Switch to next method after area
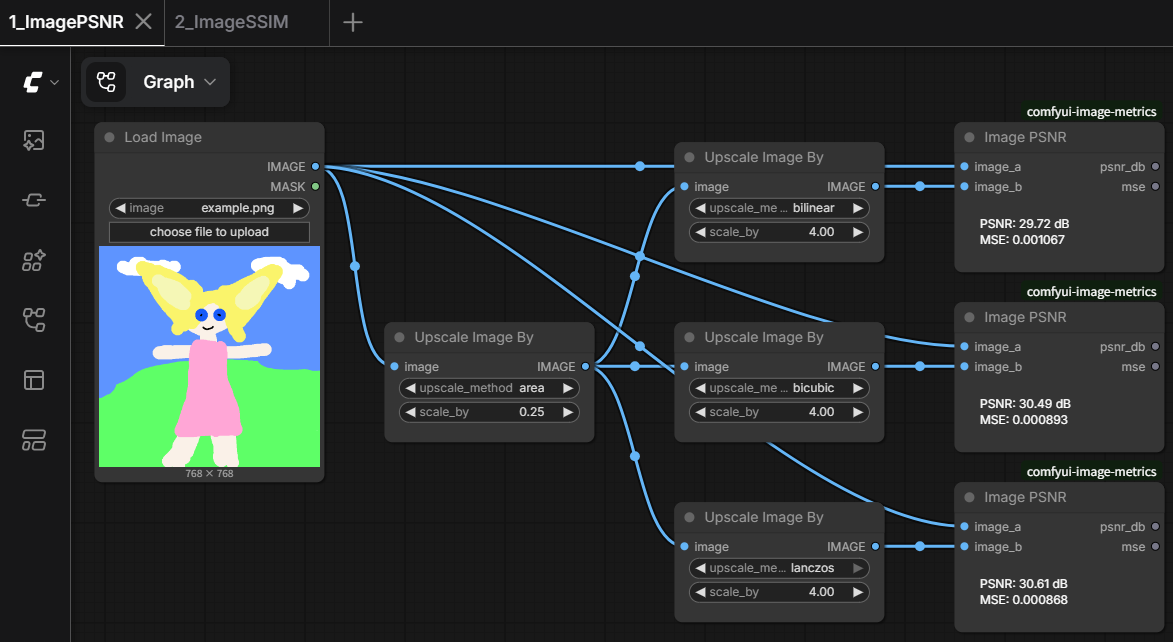This screenshot has height=642, width=1173. point(568,388)
